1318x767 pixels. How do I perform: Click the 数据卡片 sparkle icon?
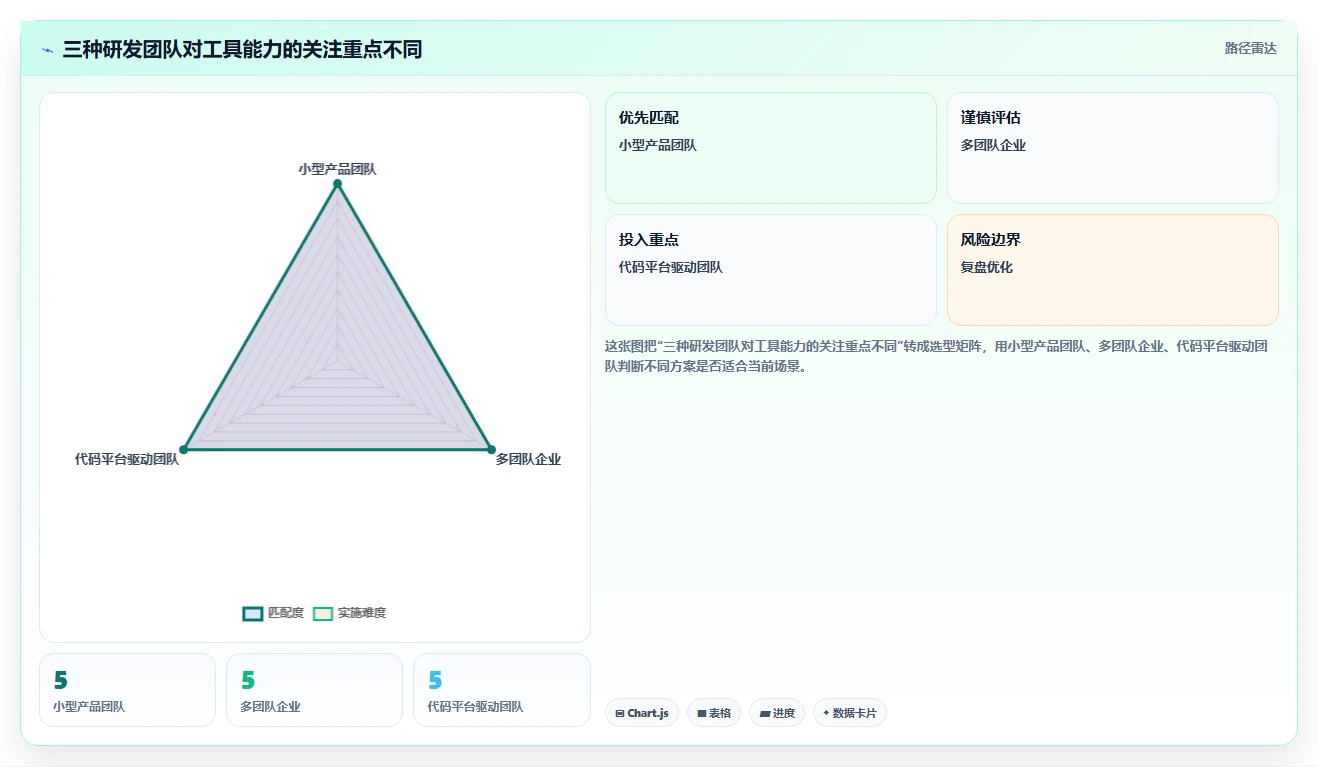click(x=826, y=714)
